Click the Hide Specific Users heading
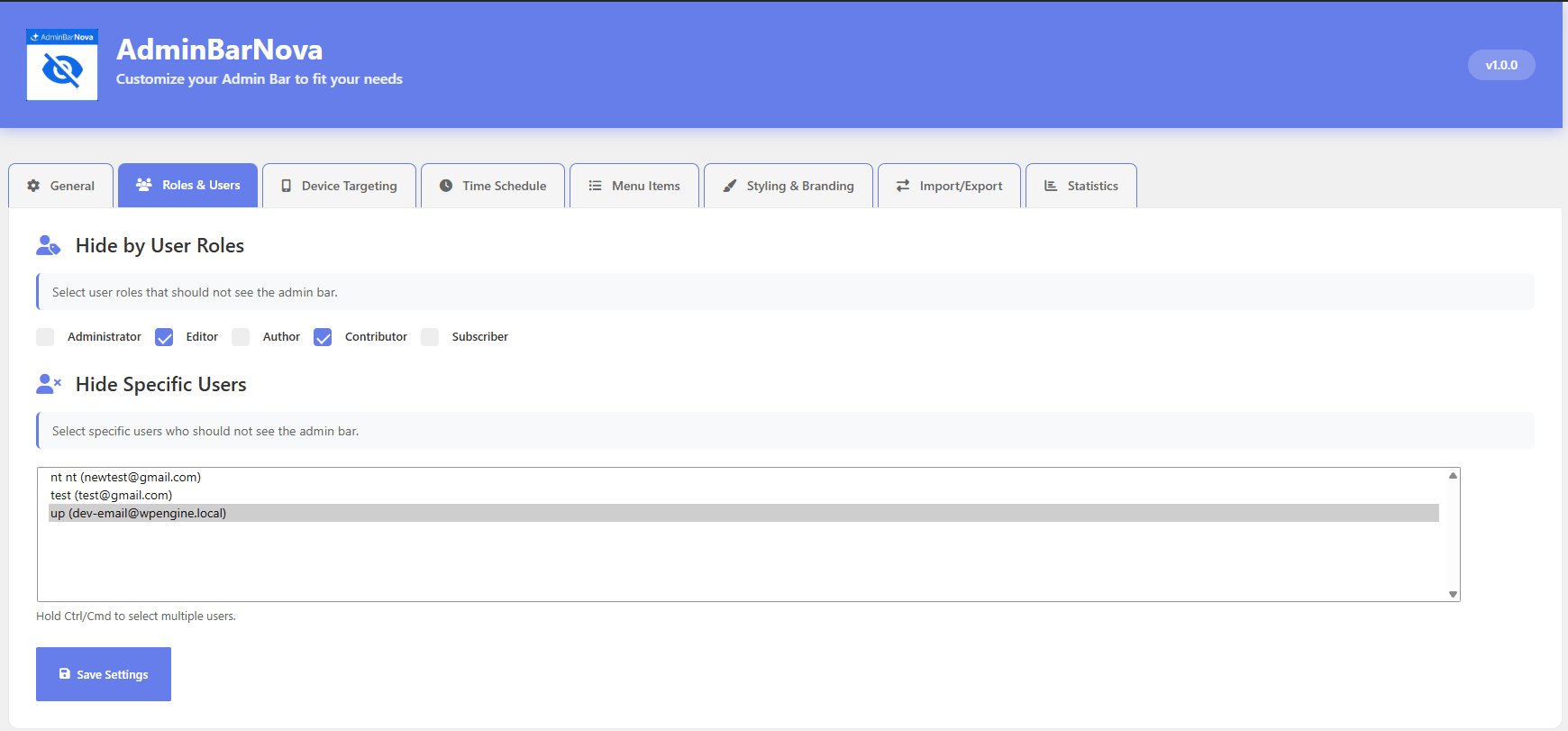This screenshot has width=1568, height=731. click(x=160, y=384)
